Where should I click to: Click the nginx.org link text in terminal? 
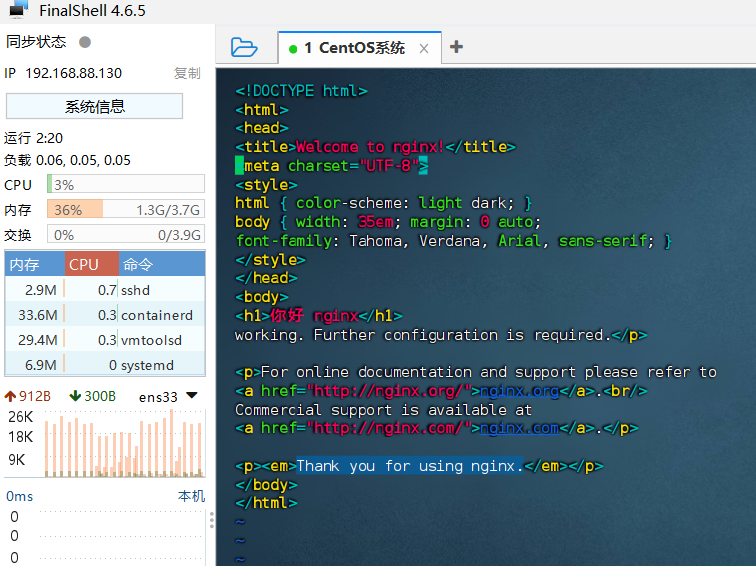point(519,391)
